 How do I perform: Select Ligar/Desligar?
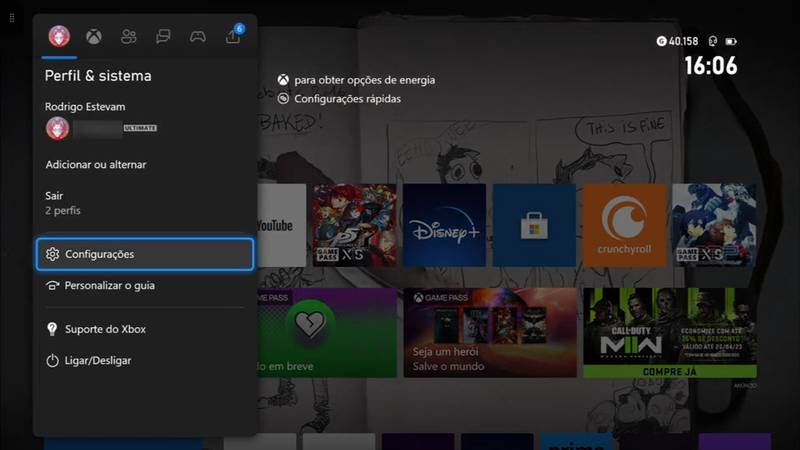point(145,361)
